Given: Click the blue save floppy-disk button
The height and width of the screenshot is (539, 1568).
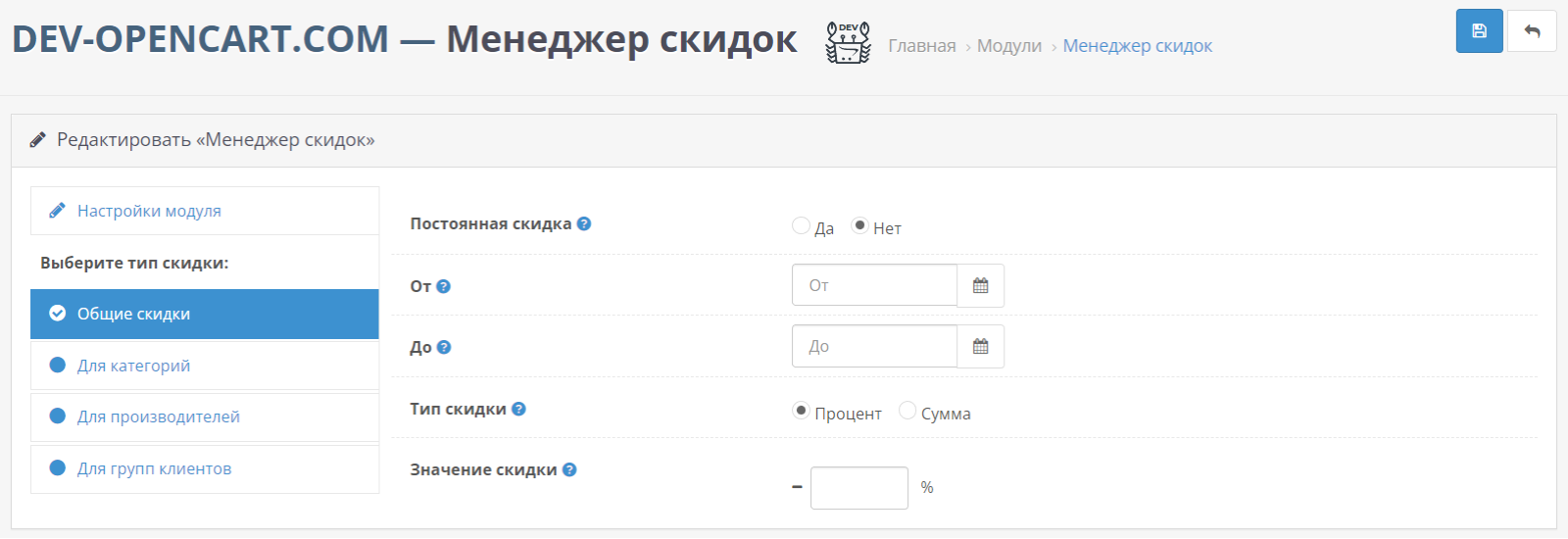Looking at the screenshot, I should point(1479,31).
